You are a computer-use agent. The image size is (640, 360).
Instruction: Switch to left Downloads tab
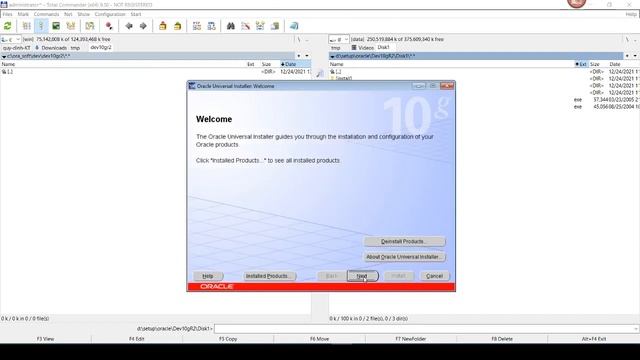pos(51,48)
